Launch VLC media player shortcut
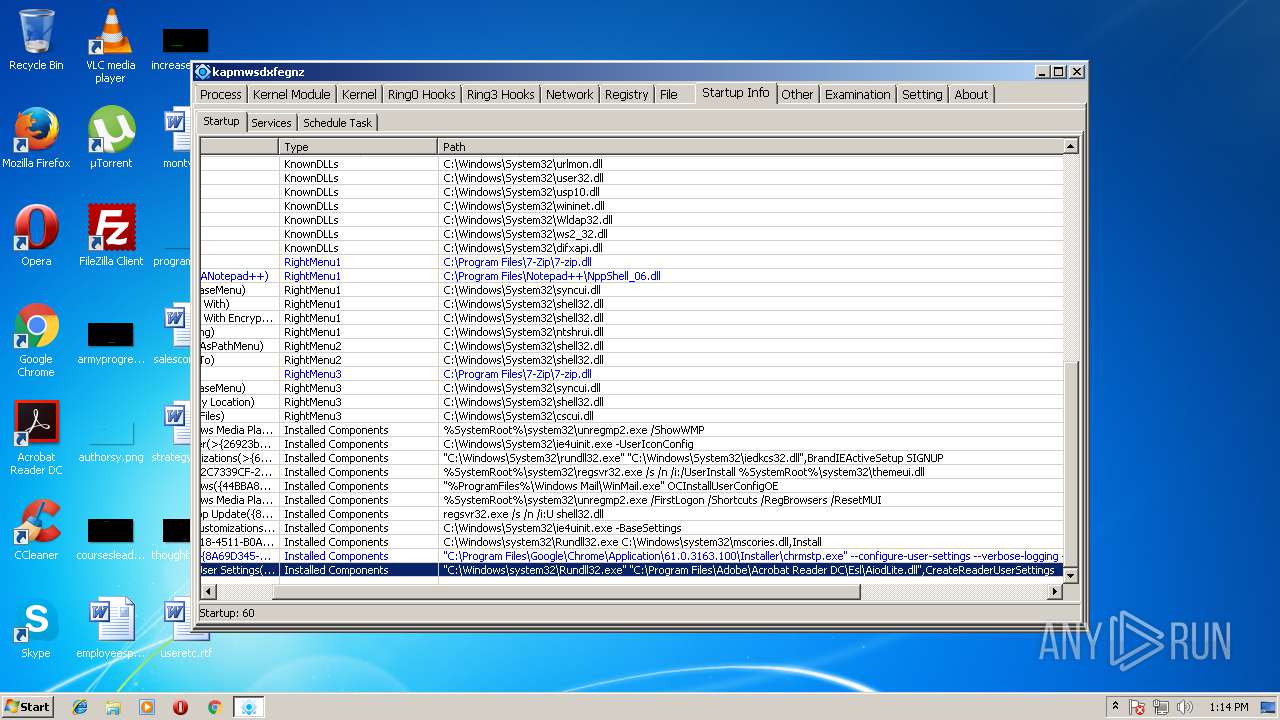 (111, 46)
